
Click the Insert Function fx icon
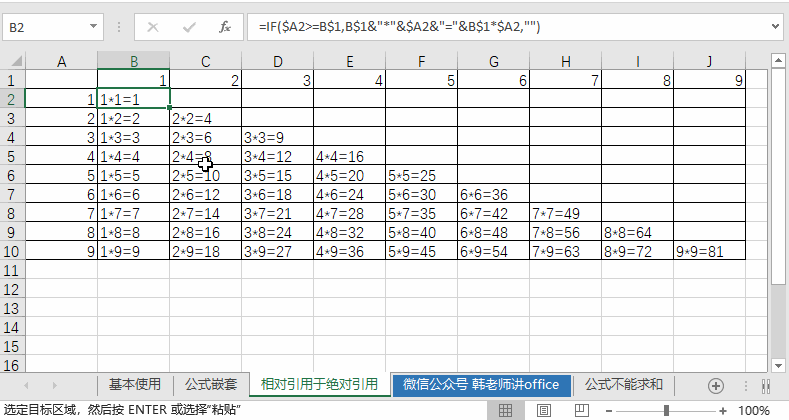pyautogui.click(x=225, y=27)
